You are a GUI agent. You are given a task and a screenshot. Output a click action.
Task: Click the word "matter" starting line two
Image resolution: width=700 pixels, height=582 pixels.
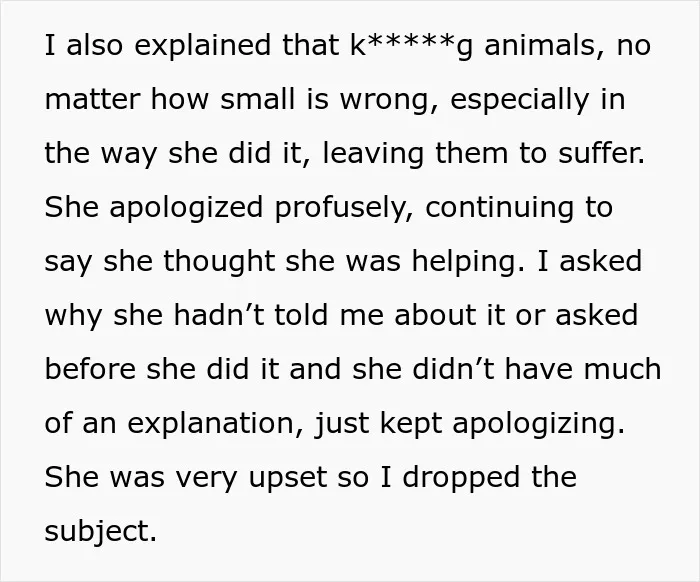point(92,99)
